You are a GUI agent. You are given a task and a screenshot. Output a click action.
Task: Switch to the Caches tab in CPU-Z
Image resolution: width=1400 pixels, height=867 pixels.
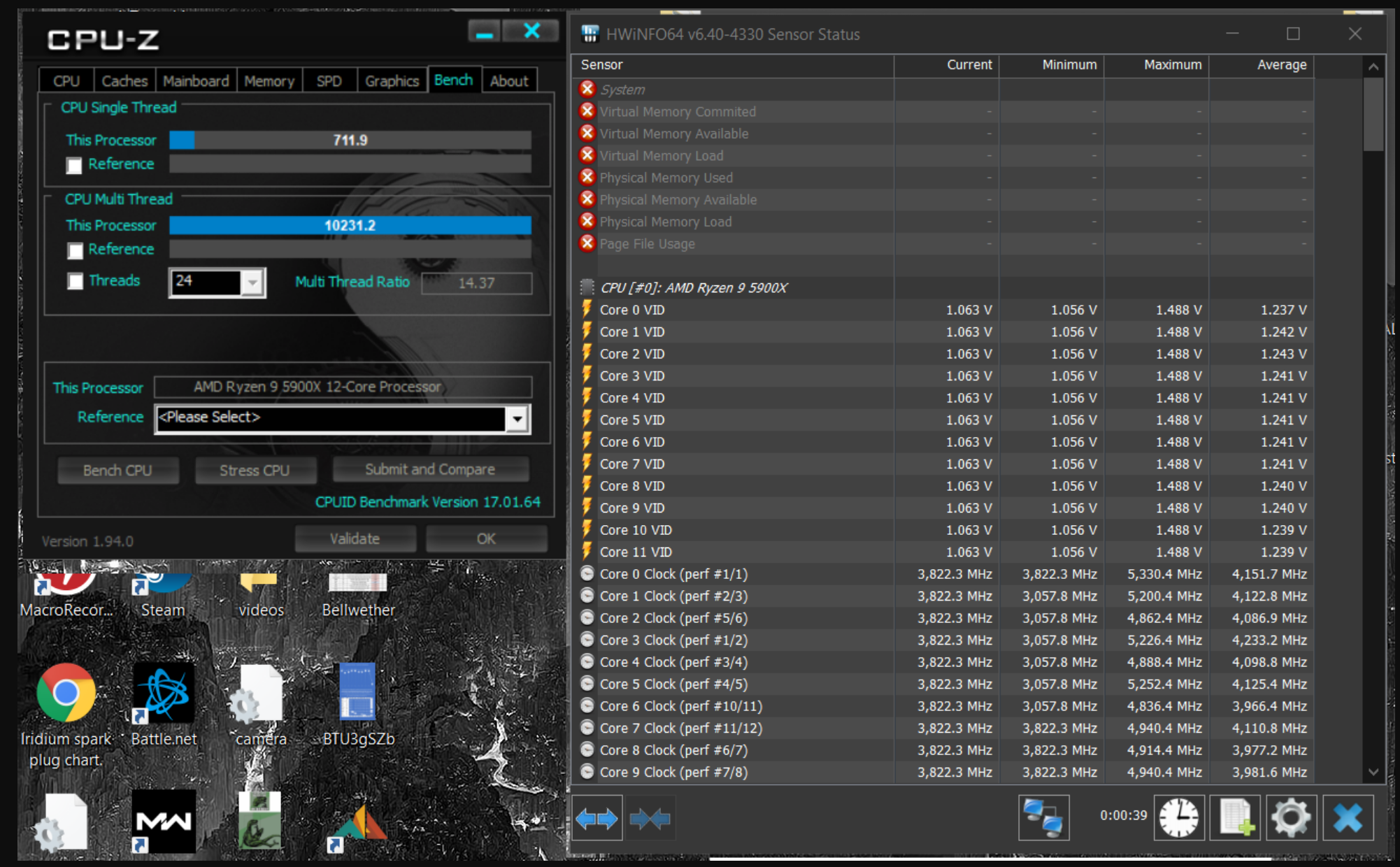pyautogui.click(x=124, y=80)
